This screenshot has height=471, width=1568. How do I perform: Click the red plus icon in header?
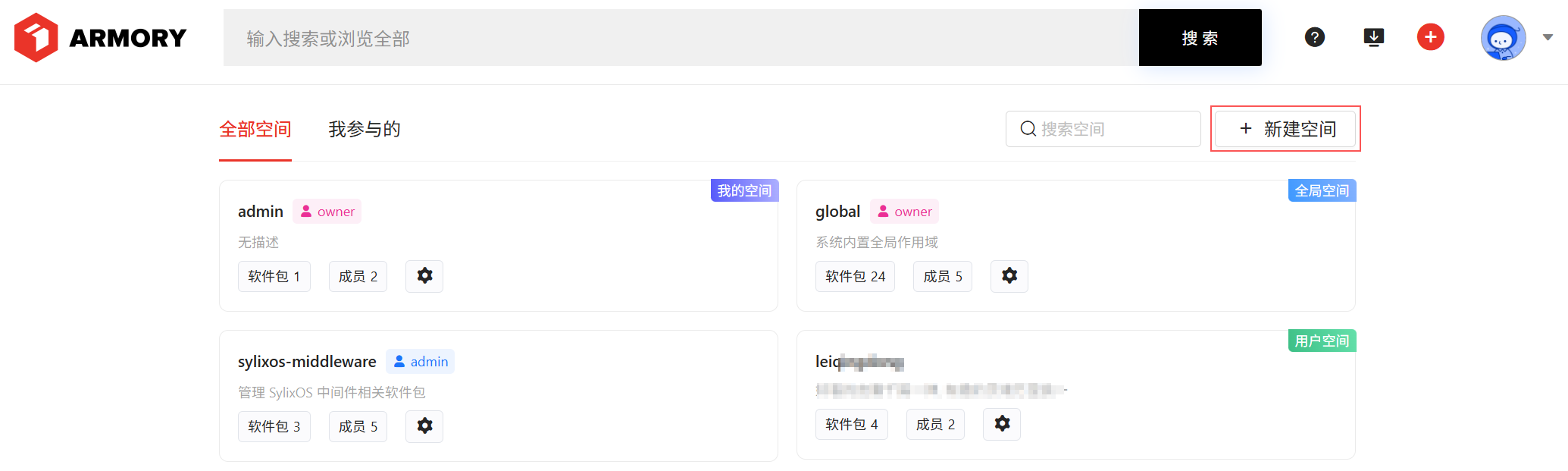click(1430, 37)
